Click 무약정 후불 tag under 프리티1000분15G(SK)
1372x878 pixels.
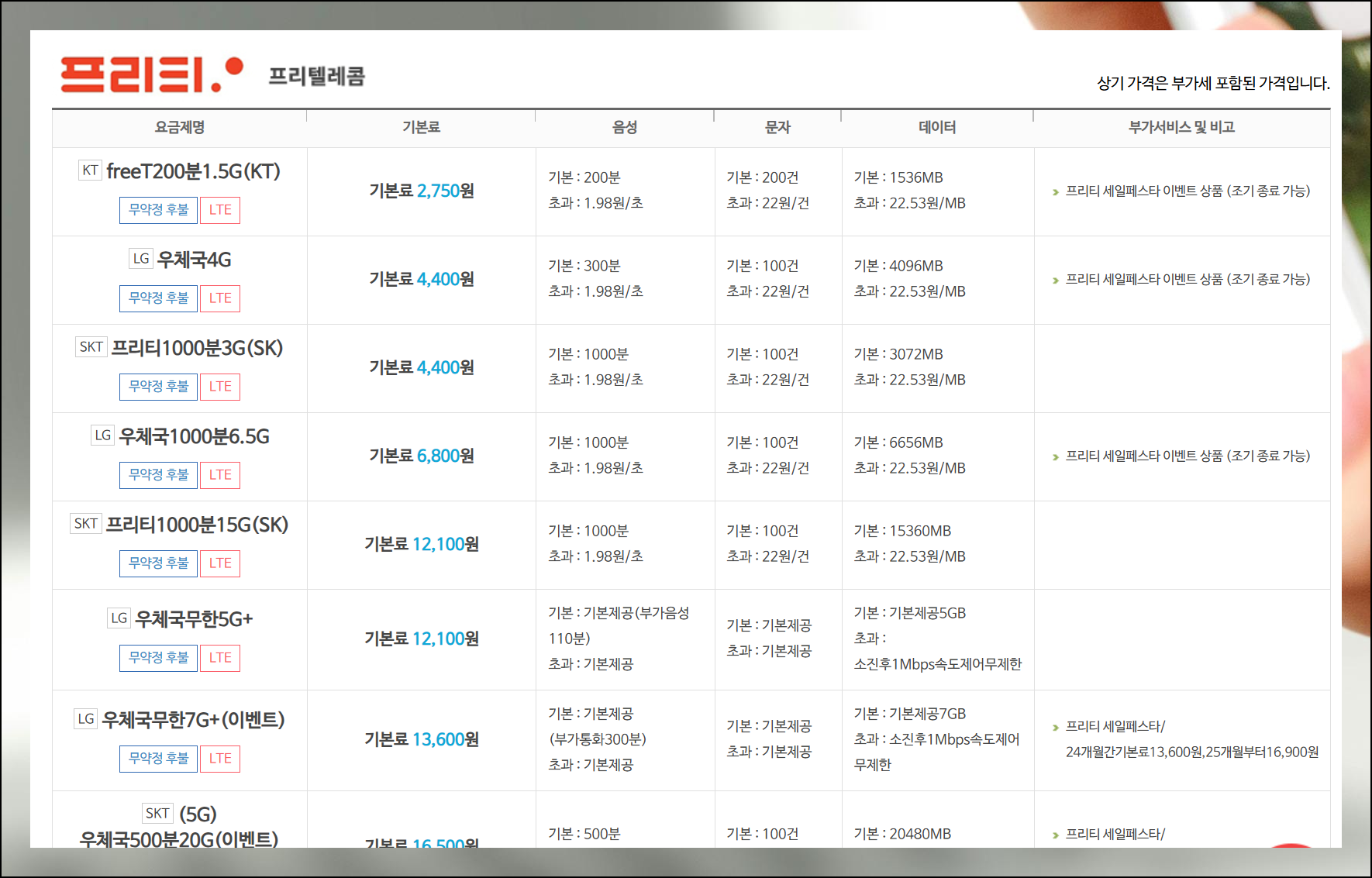coord(159,563)
